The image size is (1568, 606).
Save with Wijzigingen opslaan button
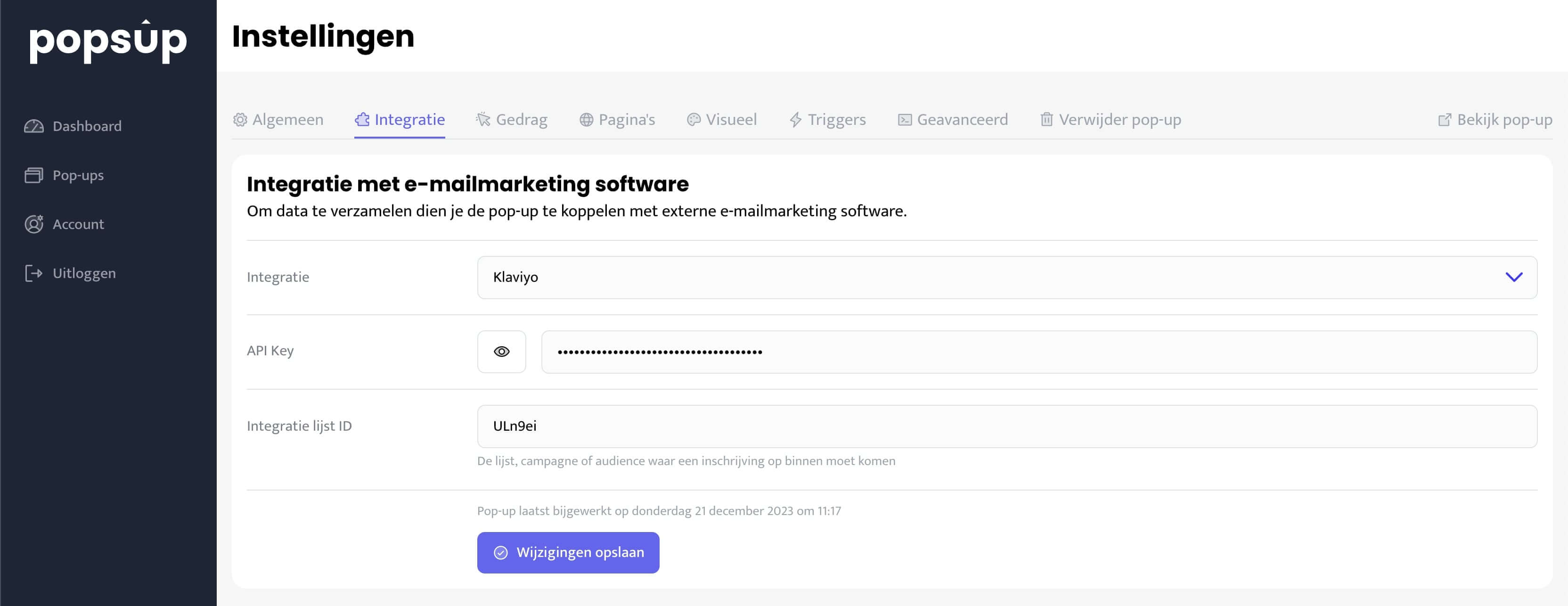coord(567,552)
